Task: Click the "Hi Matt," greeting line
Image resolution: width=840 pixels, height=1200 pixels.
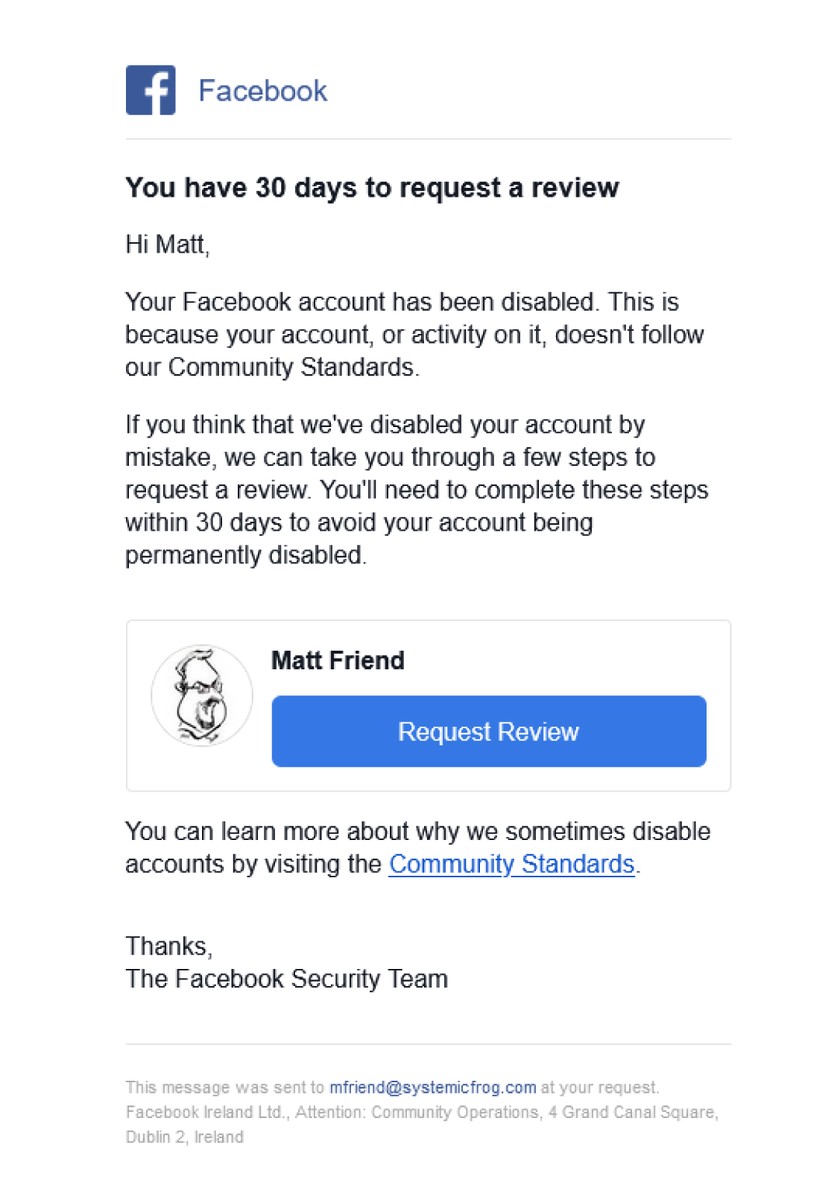Action: (168, 245)
